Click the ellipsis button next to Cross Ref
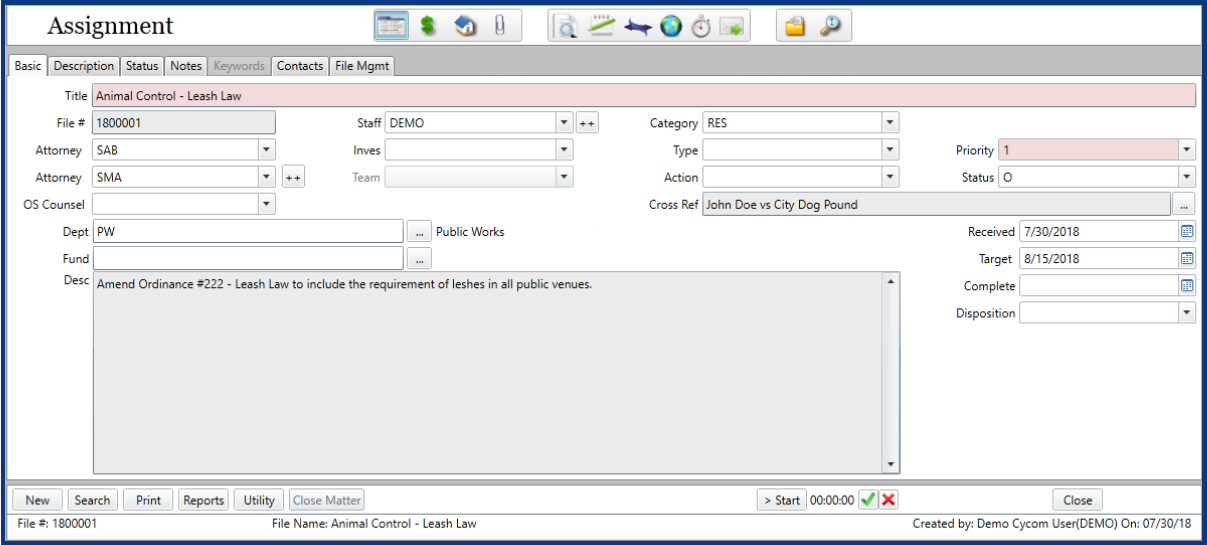The height and width of the screenshot is (545, 1207). click(1184, 204)
